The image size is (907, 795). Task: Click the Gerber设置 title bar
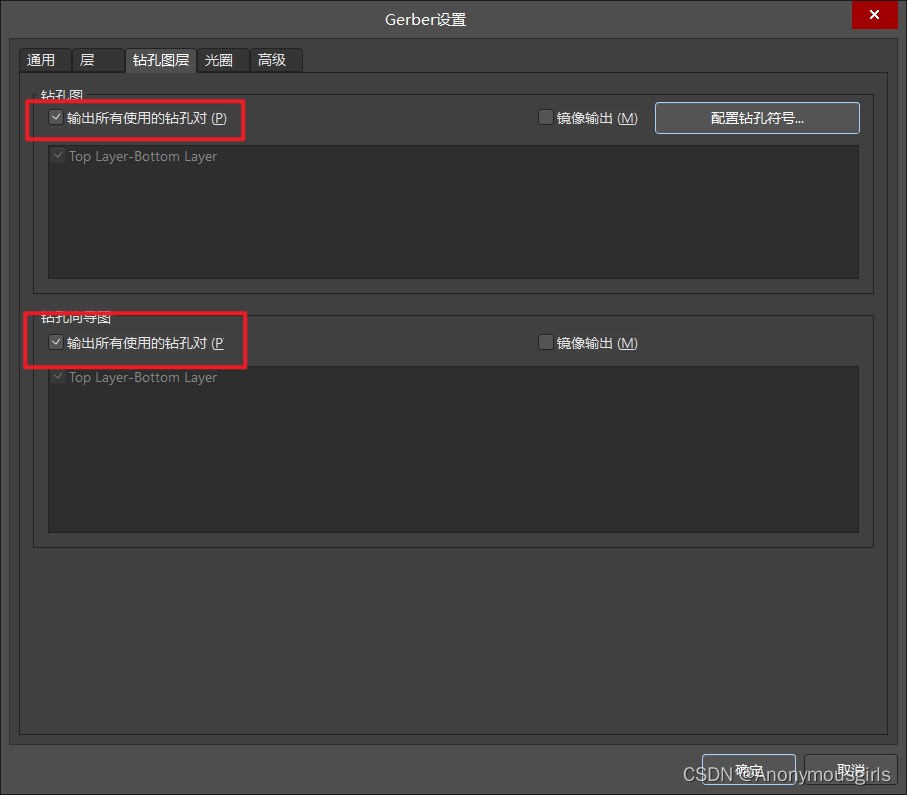425,19
